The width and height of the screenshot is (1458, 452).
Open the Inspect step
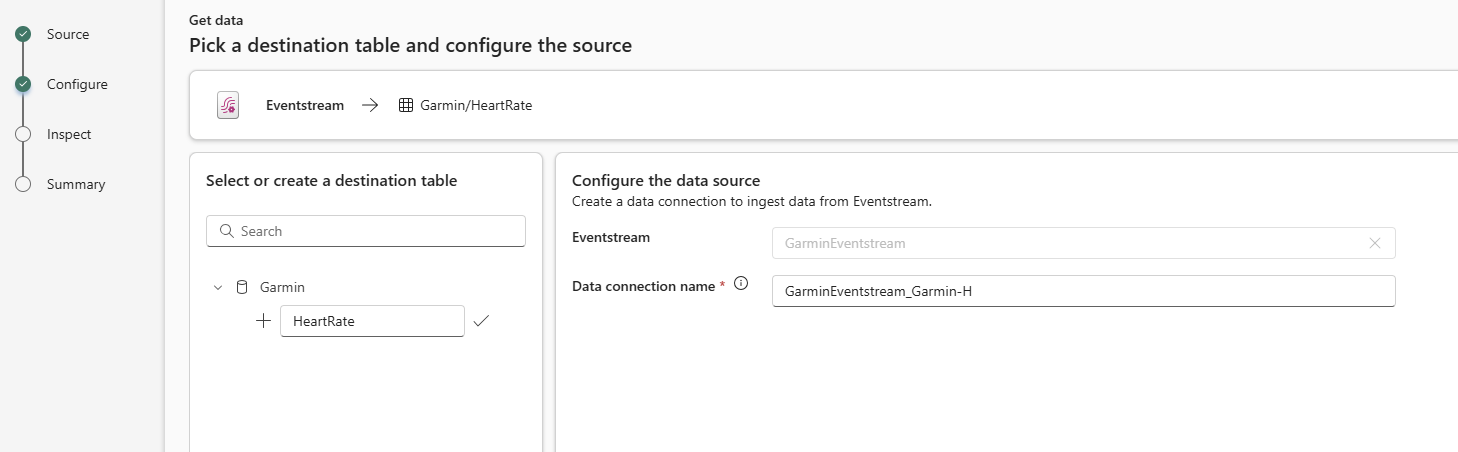69,134
